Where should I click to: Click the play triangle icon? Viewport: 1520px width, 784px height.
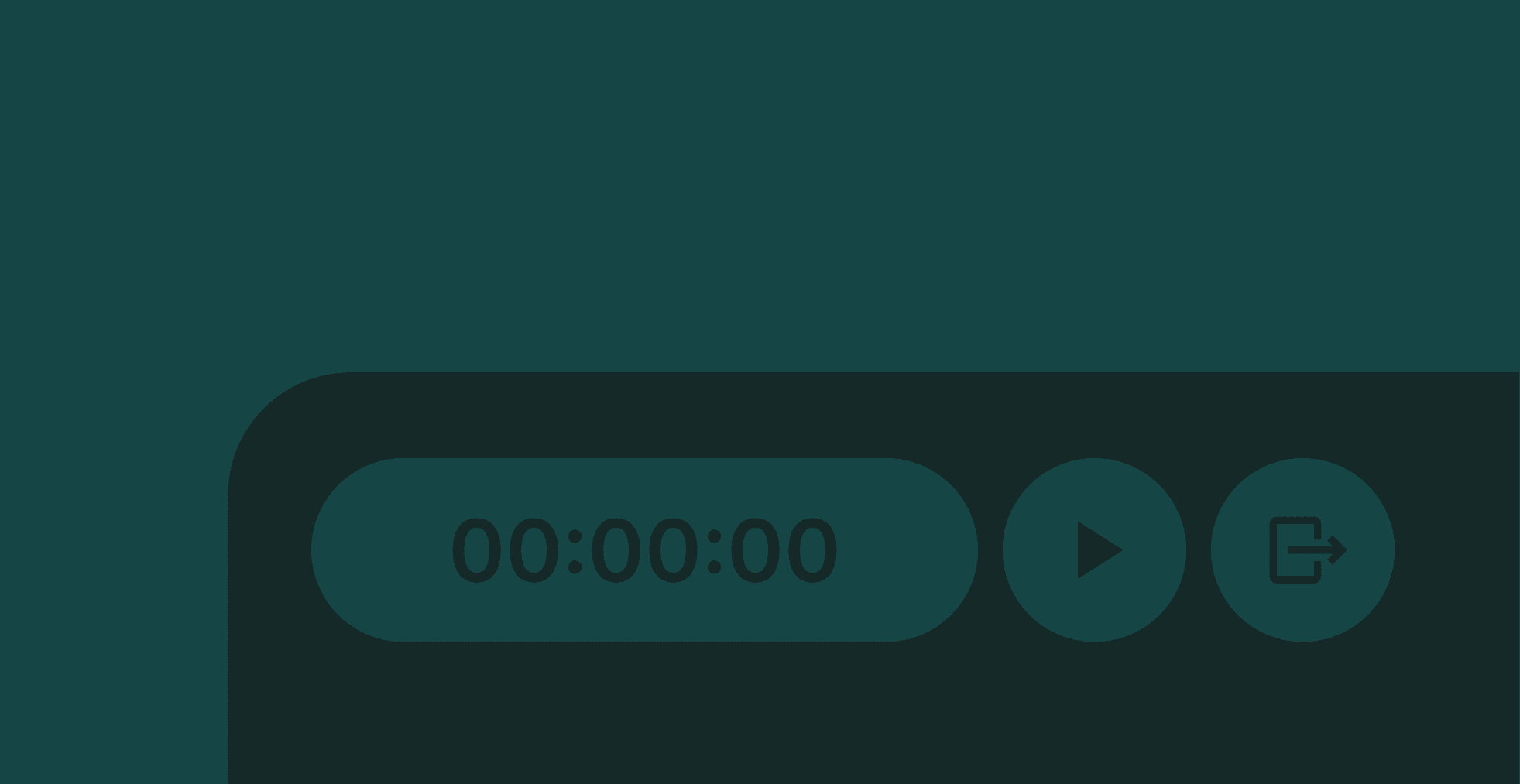pos(1100,549)
